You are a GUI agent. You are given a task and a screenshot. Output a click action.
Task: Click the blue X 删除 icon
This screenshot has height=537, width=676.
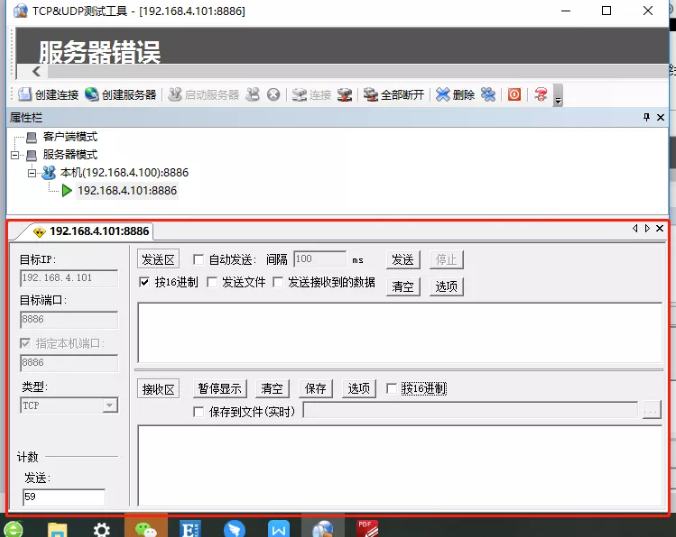[442, 94]
